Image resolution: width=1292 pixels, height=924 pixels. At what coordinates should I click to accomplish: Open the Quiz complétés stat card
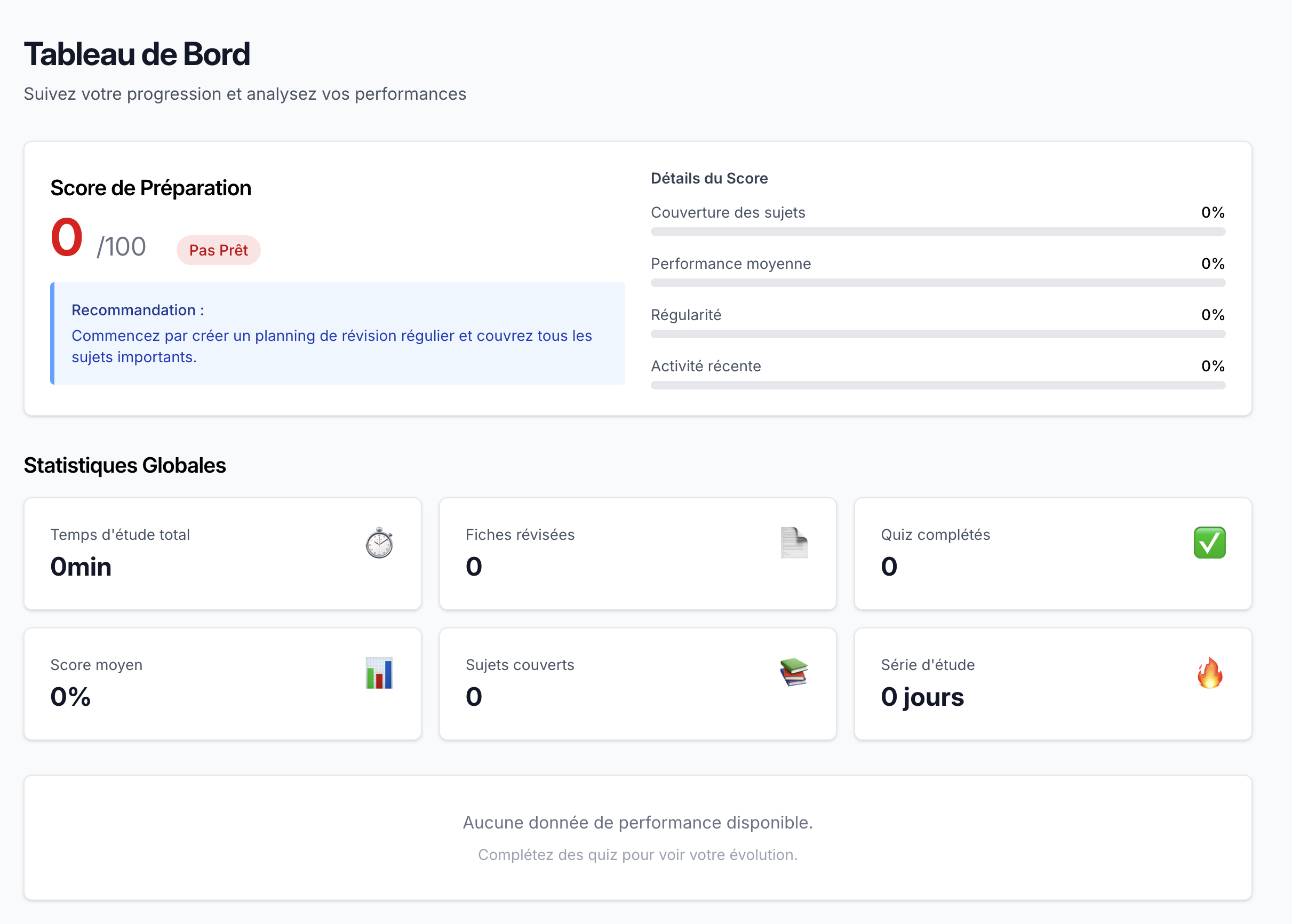coord(1052,554)
